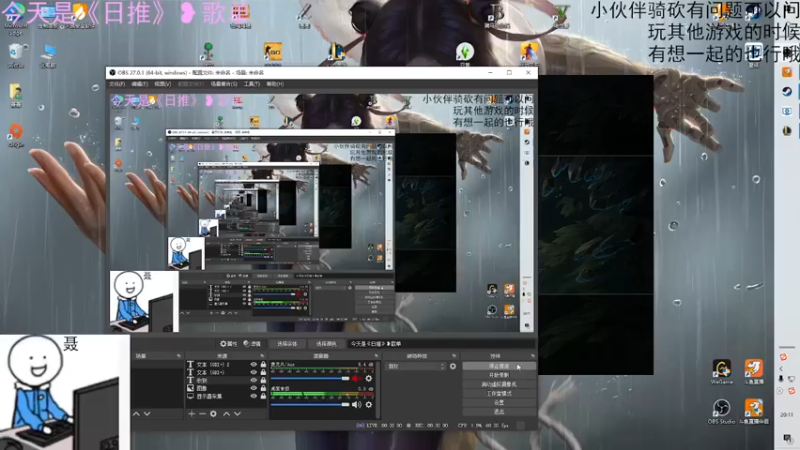
Task: Toggle visibility of first 文本 (GDI+) 2 source
Action: coord(254,365)
